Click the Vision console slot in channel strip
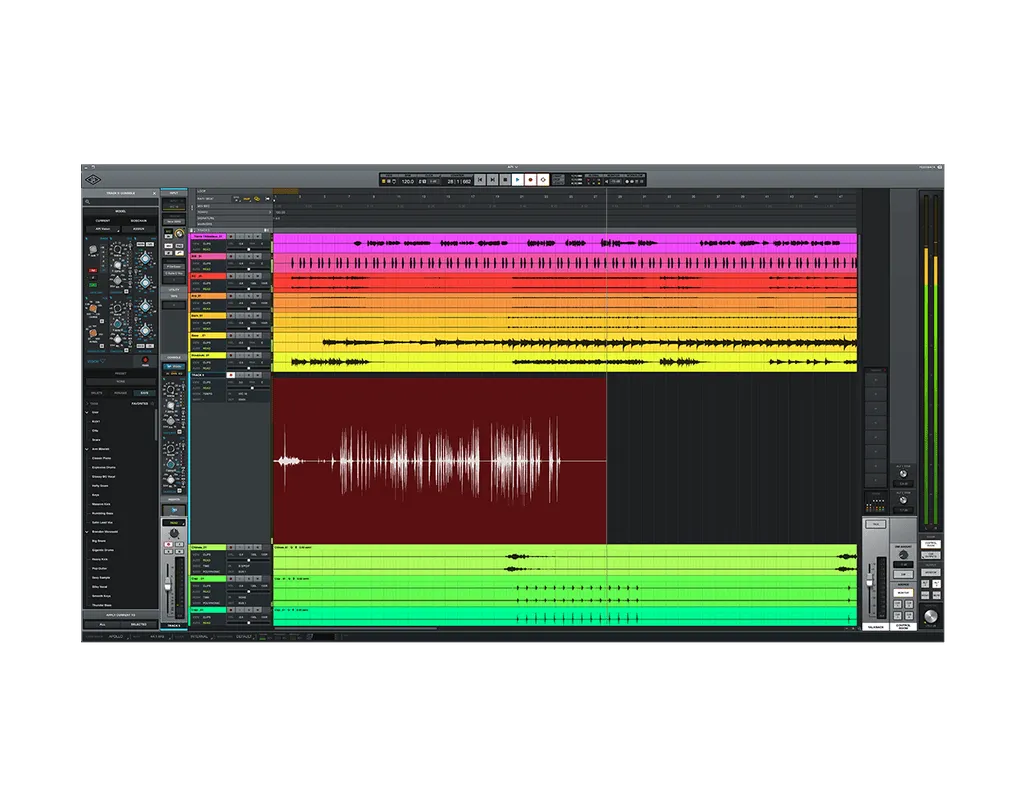Screen dimensions: 1024x804 (174, 366)
